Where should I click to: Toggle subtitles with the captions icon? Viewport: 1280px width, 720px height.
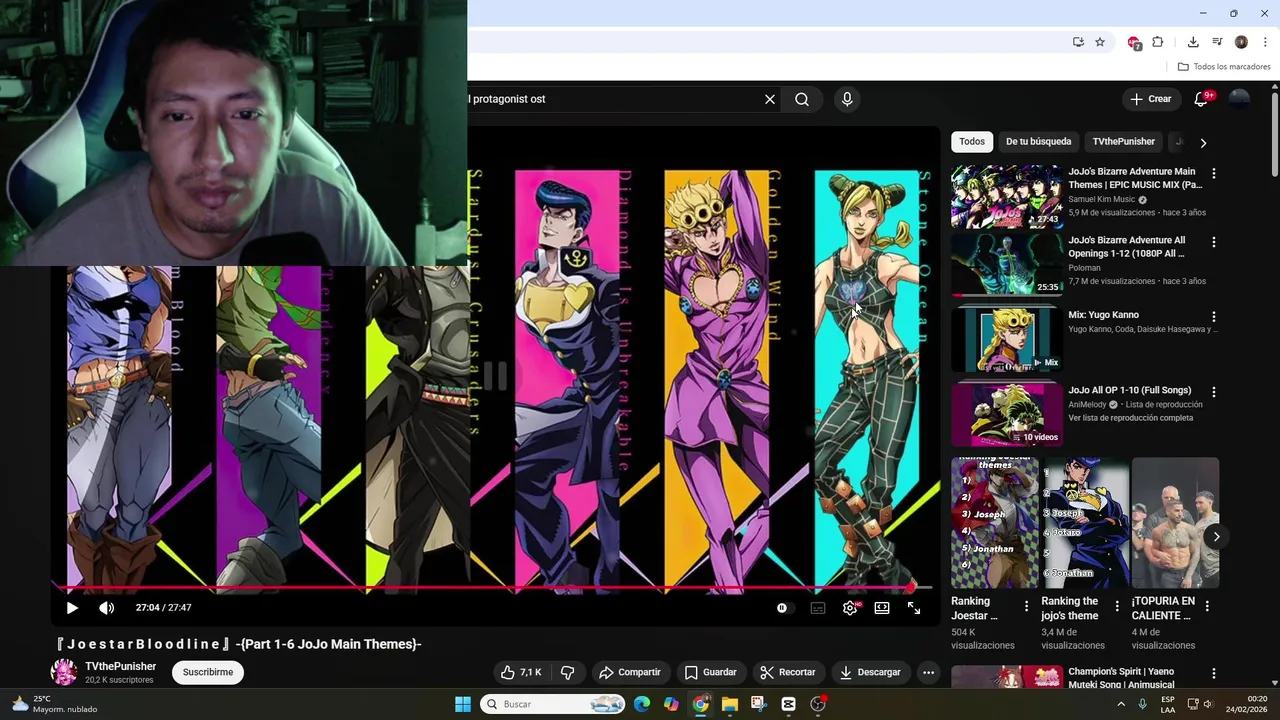[x=818, y=607]
